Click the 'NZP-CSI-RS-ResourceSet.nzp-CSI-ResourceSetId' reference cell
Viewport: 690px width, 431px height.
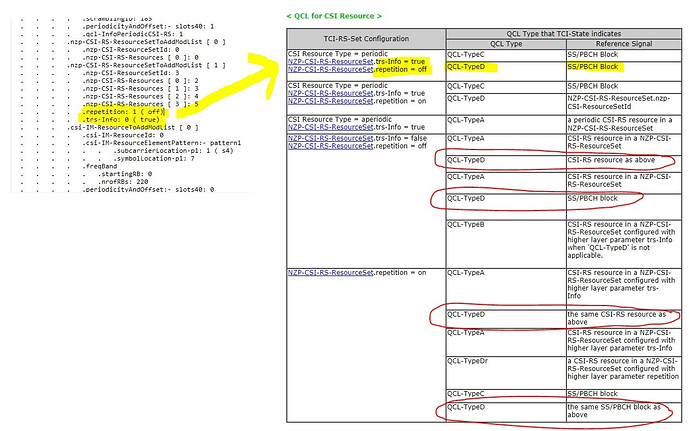tap(624, 103)
